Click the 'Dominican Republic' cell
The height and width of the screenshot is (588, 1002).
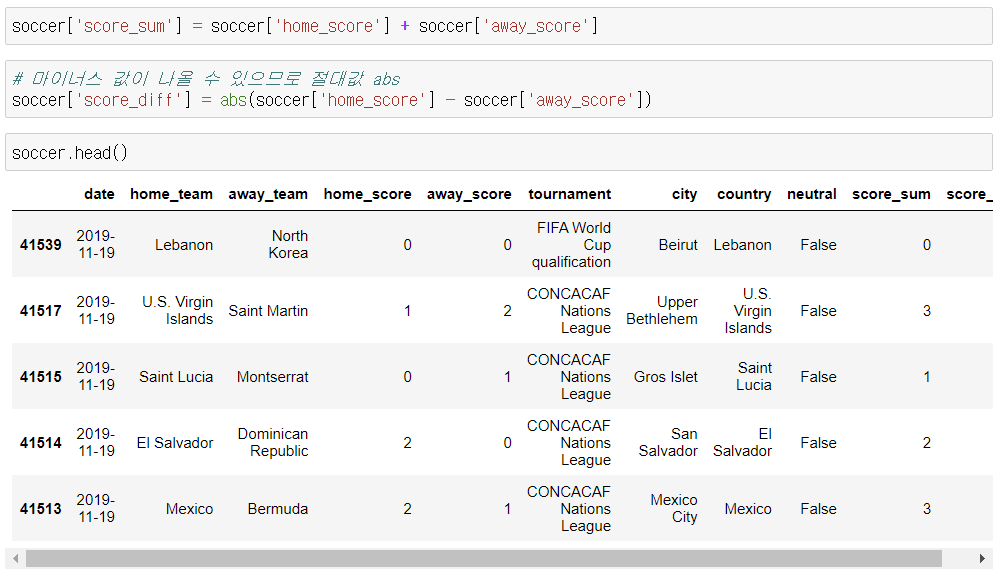click(273, 442)
